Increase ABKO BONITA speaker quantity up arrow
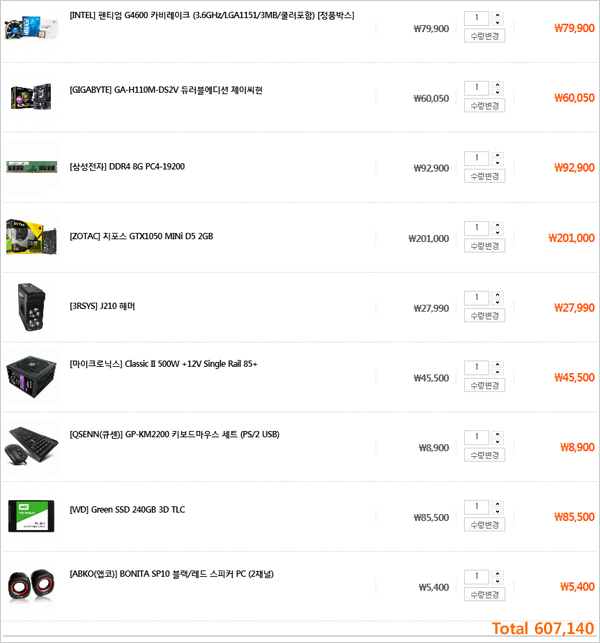600x643 pixels. [497, 574]
